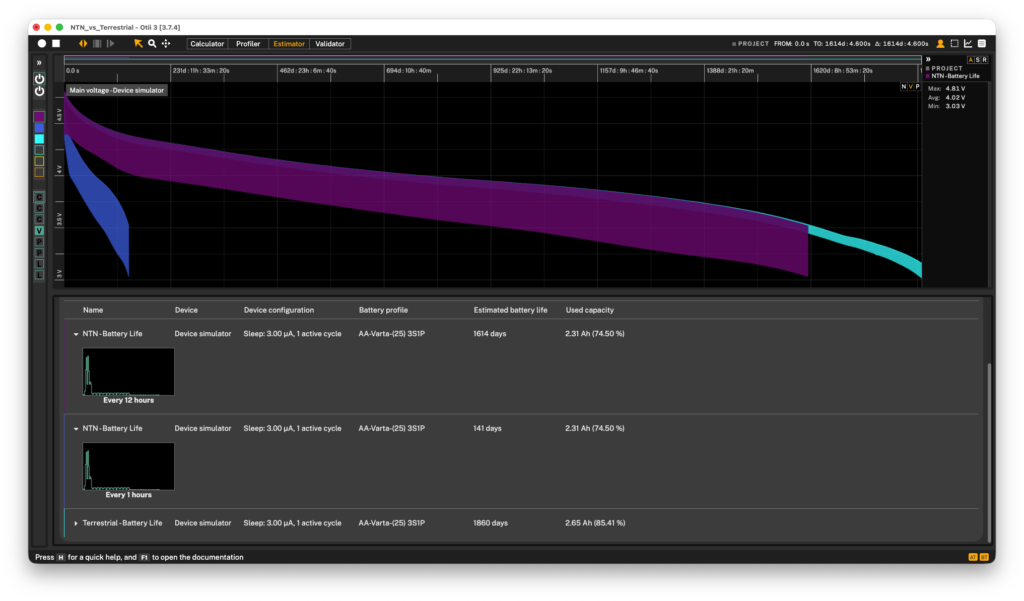Image resolution: width=1024 pixels, height=601 pixels.
Task: Click the step-forward play toolbar icon
Action: [110, 44]
